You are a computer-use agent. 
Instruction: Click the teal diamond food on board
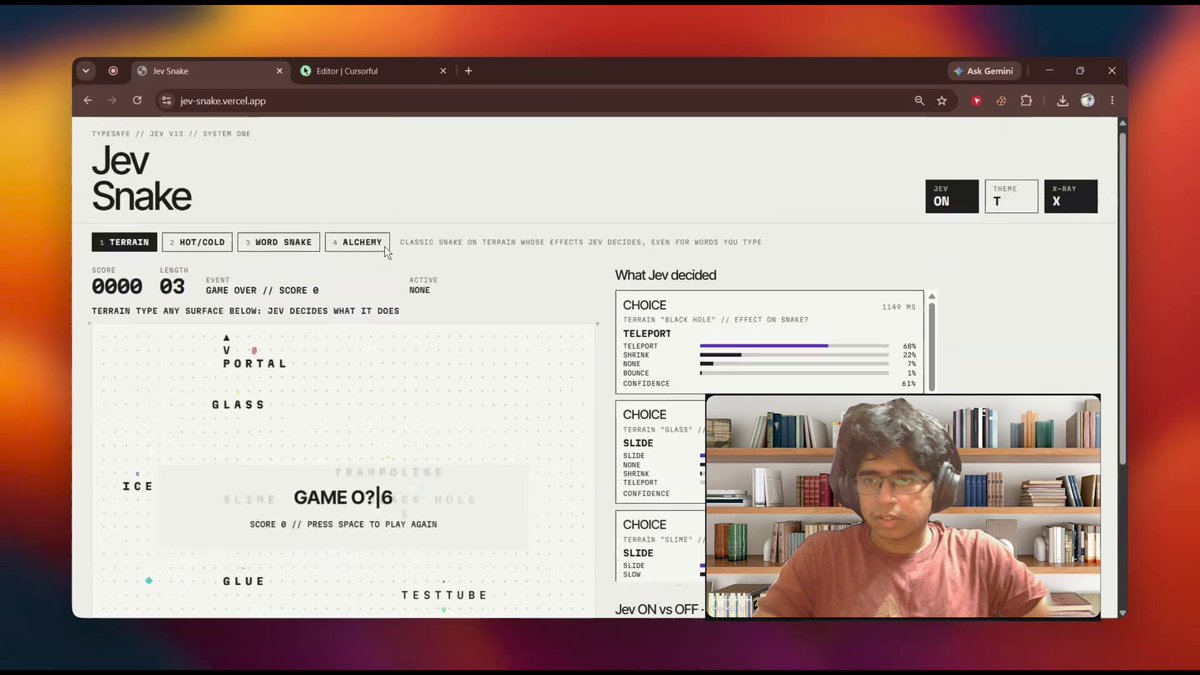(x=149, y=581)
